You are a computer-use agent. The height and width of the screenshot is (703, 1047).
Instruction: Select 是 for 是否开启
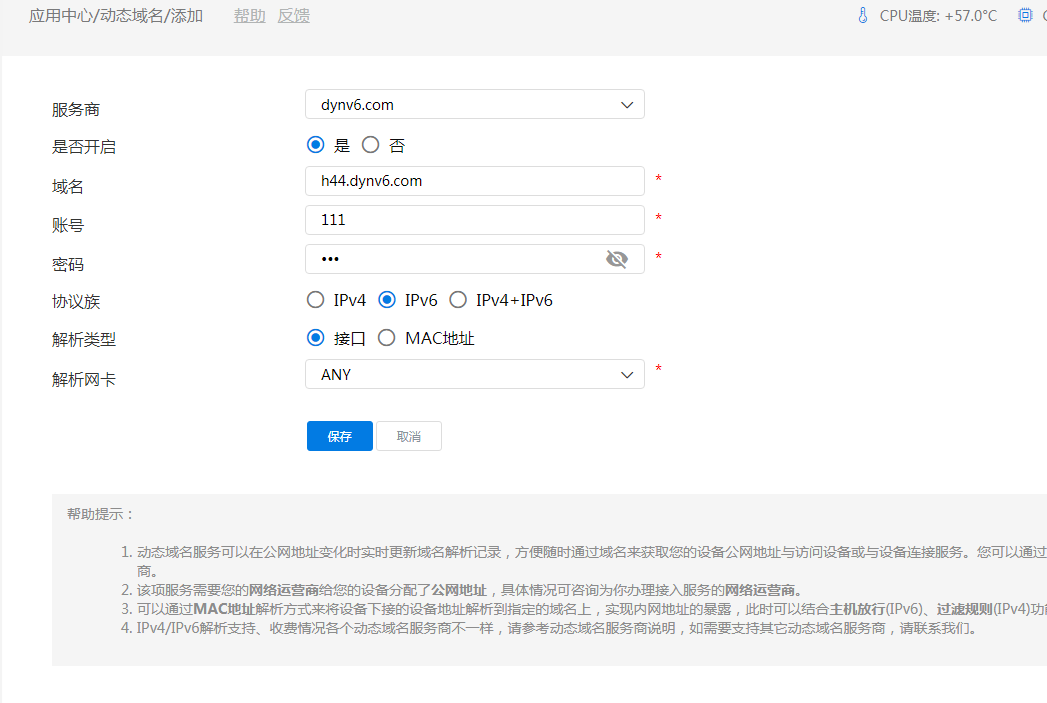click(x=316, y=145)
